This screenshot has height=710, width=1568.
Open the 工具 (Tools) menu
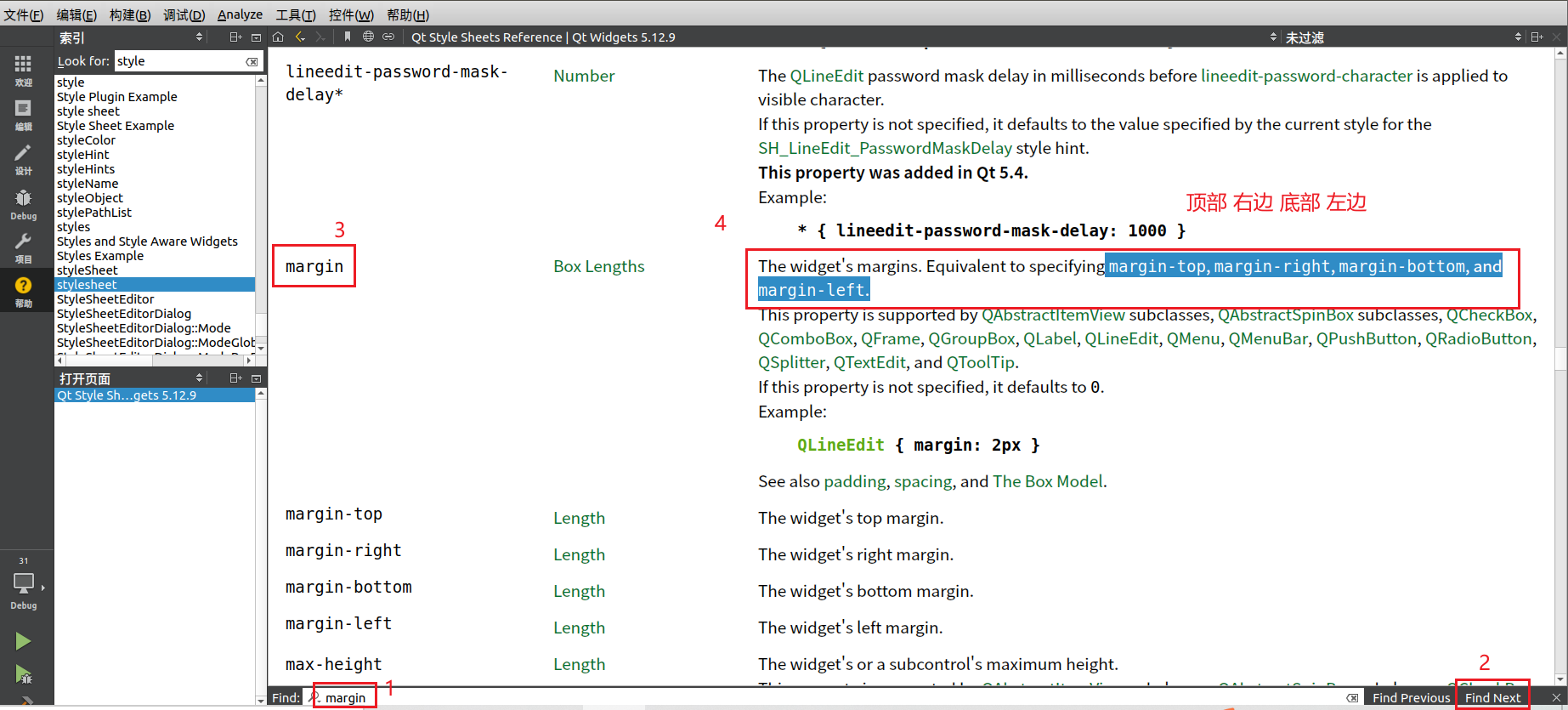point(296,14)
